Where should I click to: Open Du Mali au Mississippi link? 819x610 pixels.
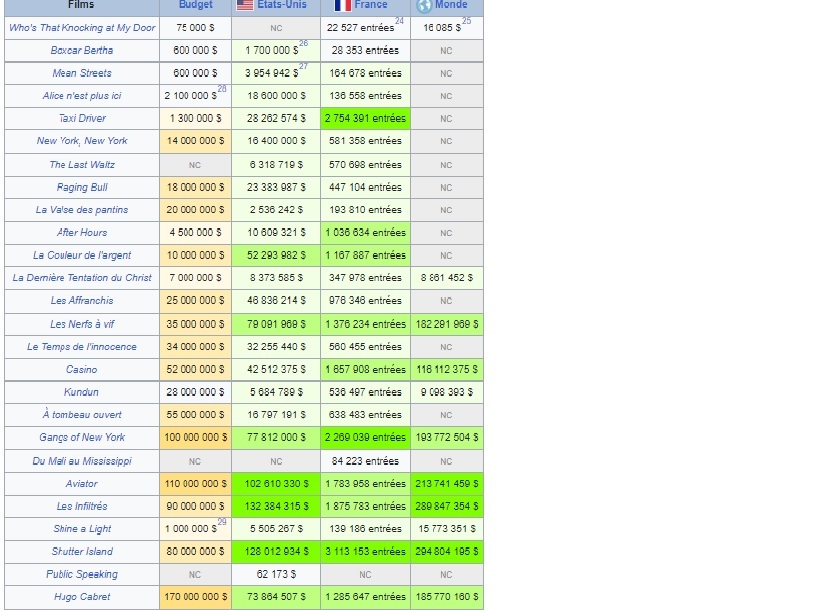click(x=82, y=461)
